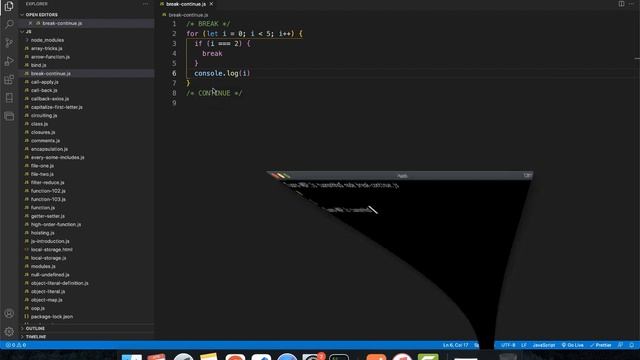640x360 pixels.
Task: Open high-order-function.js file
Action: tap(56, 224)
